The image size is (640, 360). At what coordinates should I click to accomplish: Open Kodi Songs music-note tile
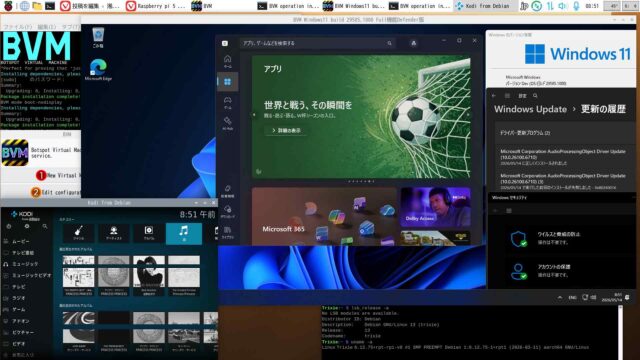pos(184,233)
